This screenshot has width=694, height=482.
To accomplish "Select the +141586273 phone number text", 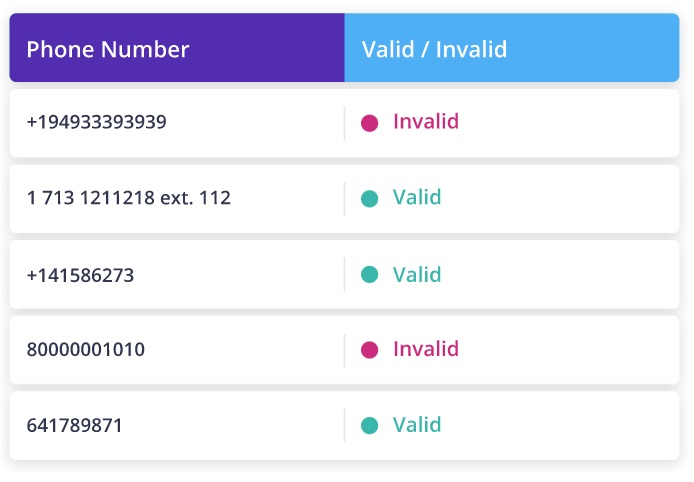I will point(80,274).
